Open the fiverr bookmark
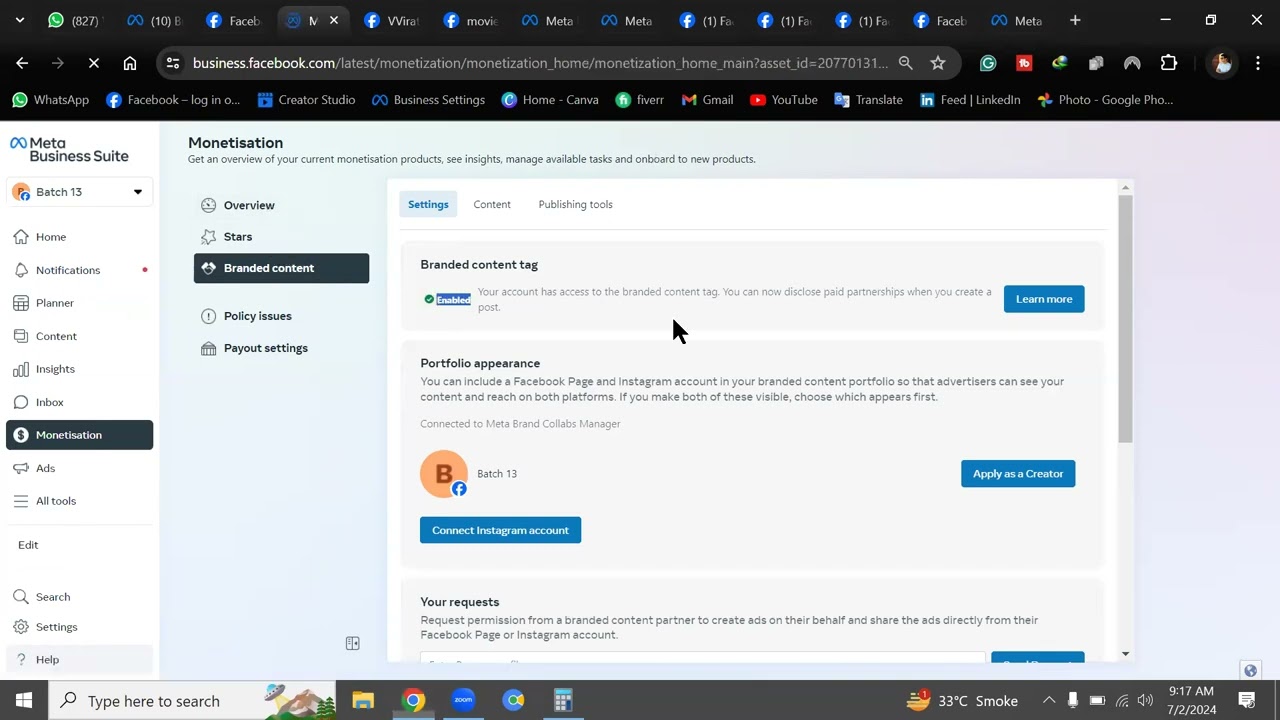This screenshot has height=720, width=1280. click(640, 100)
